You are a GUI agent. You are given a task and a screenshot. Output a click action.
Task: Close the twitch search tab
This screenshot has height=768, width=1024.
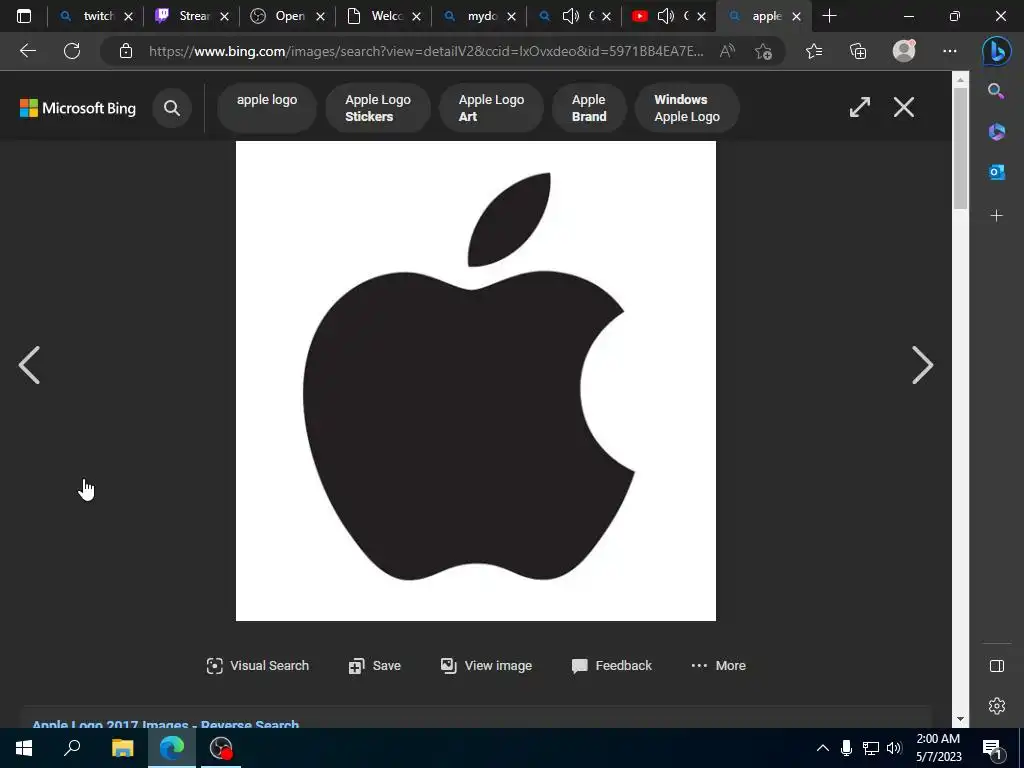[129, 17]
